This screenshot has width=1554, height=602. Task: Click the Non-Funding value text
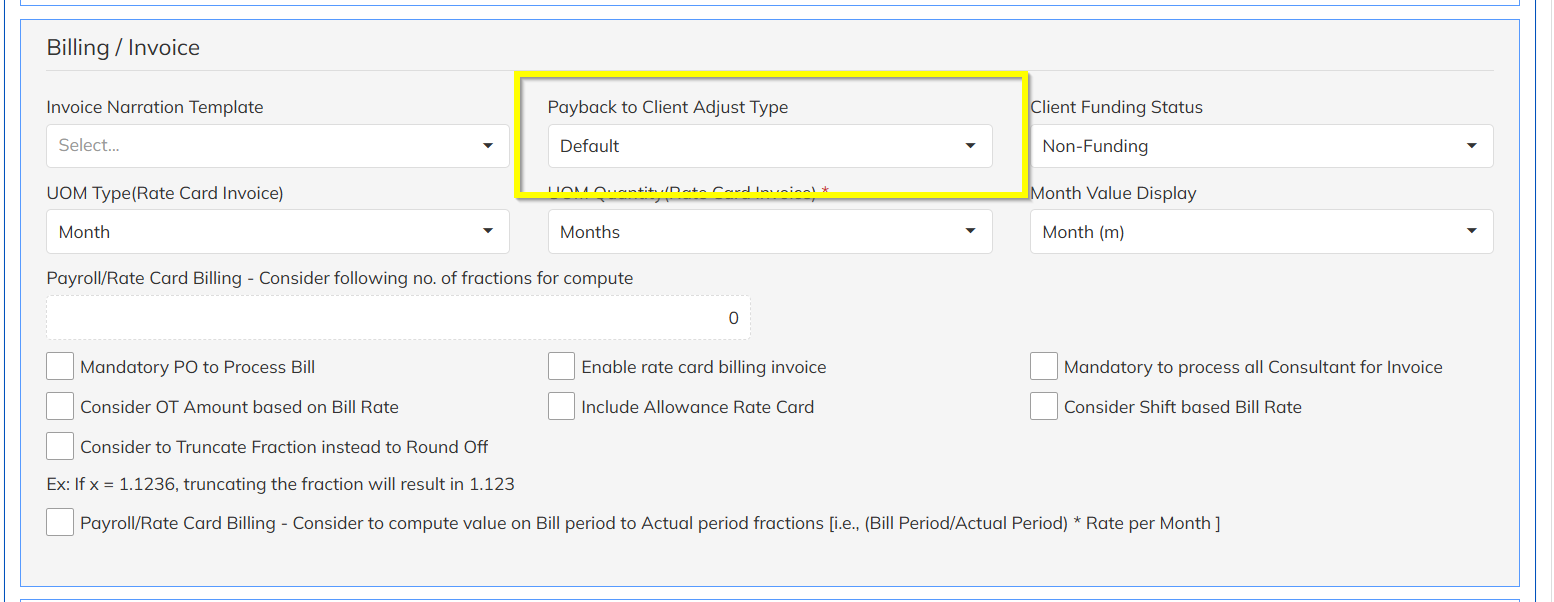pyautogui.click(x=1095, y=146)
